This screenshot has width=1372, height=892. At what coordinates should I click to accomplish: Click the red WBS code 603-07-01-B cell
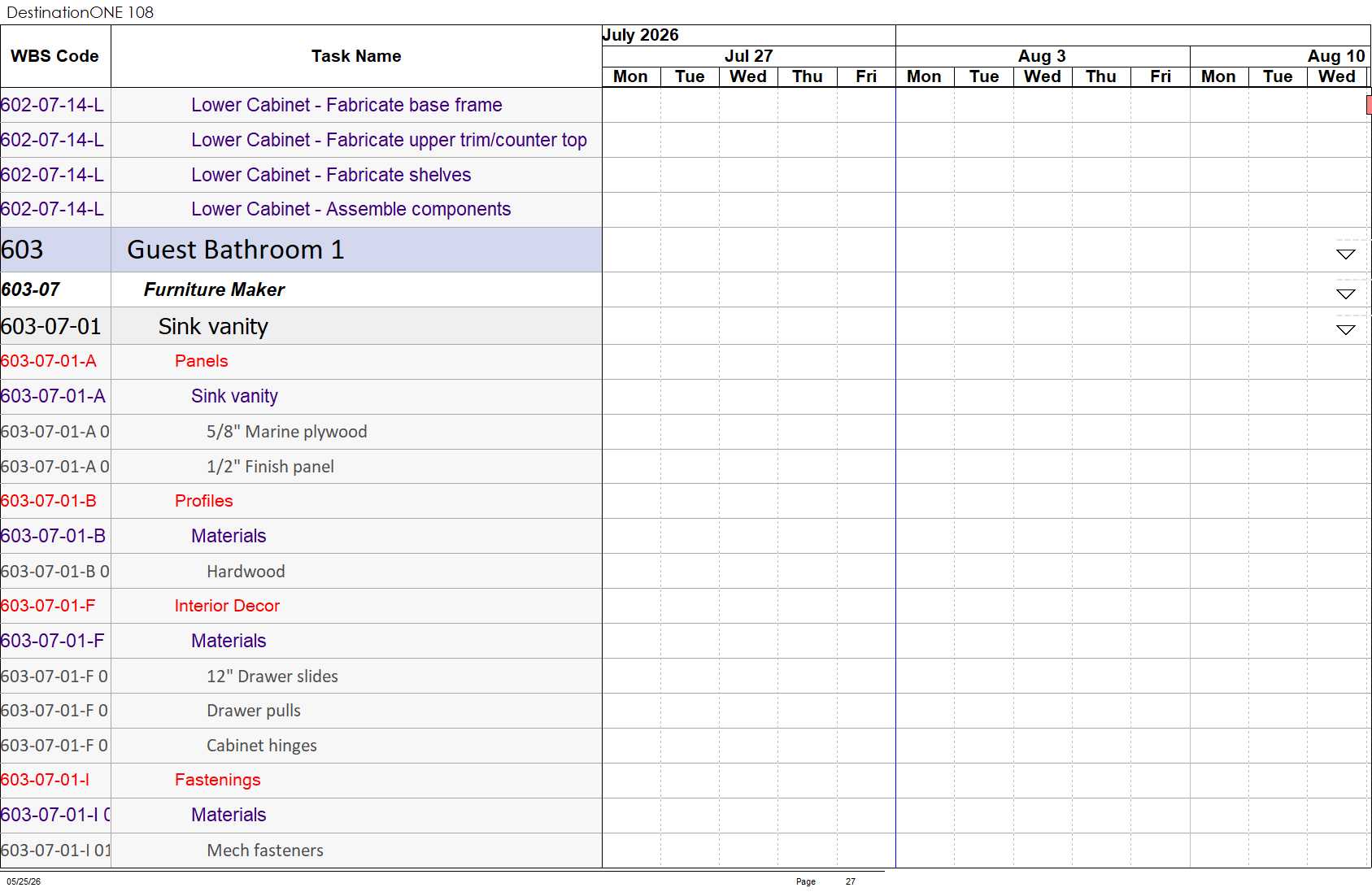[x=55, y=501]
